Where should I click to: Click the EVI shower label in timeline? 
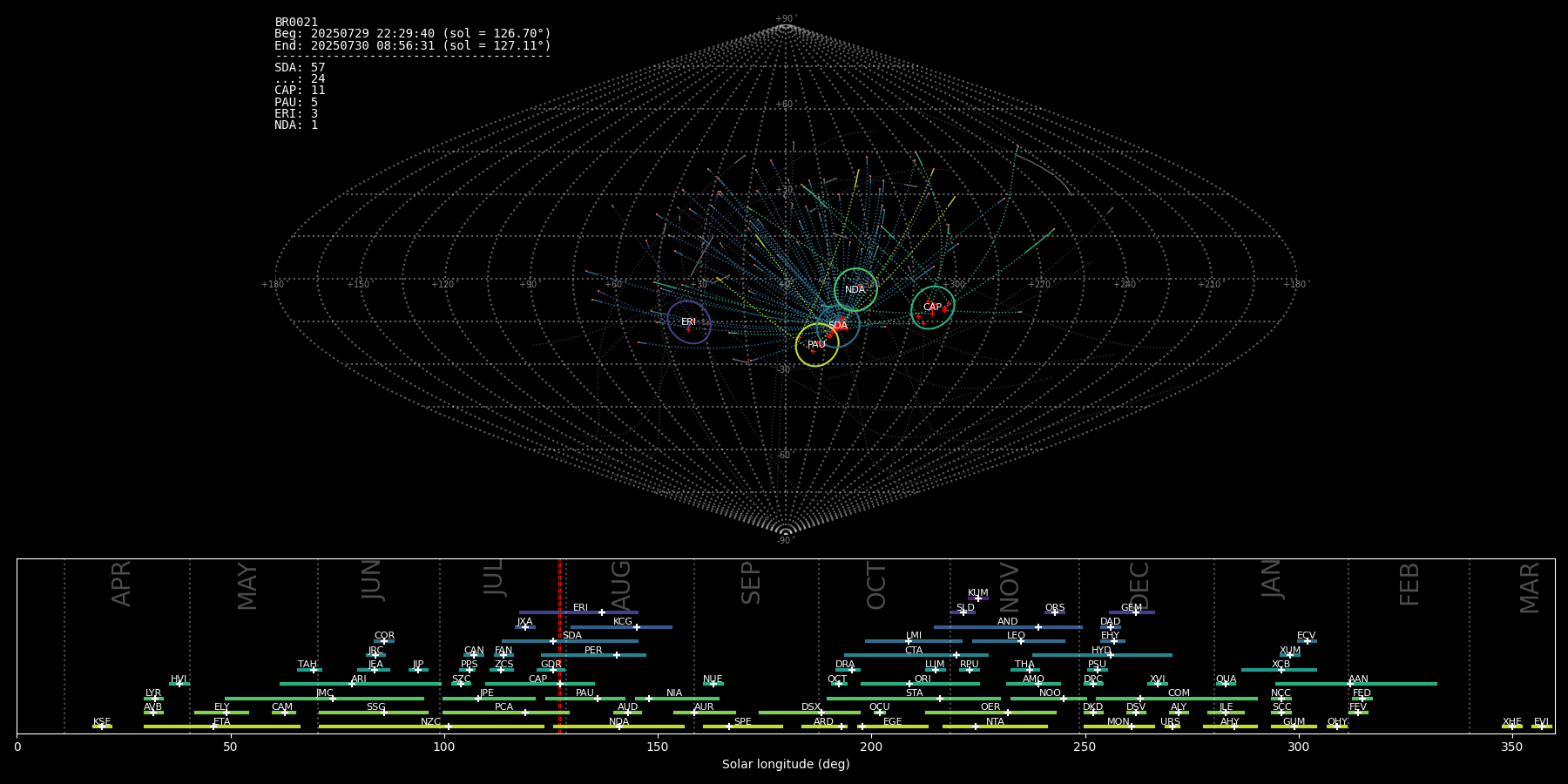coord(1541,722)
